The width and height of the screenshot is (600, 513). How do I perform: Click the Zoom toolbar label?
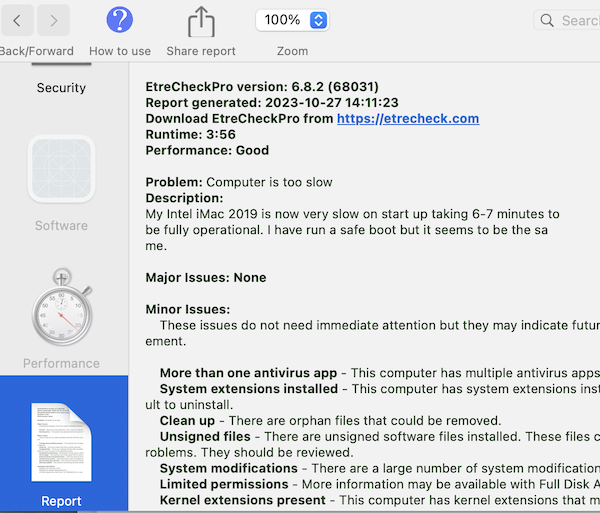292,51
